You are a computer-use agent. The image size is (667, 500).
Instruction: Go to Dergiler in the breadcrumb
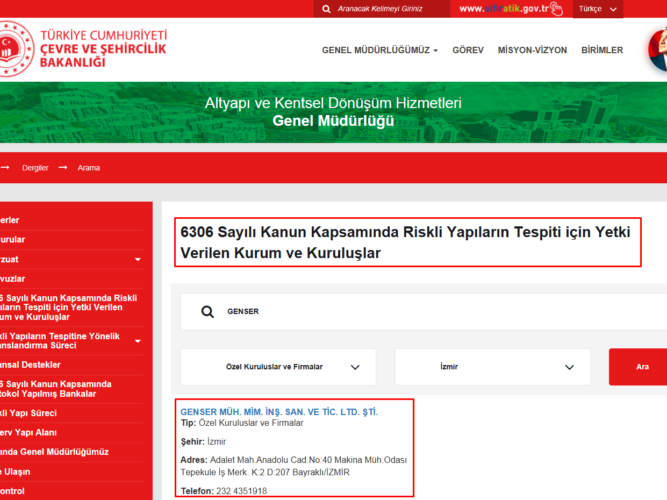pos(35,168)
